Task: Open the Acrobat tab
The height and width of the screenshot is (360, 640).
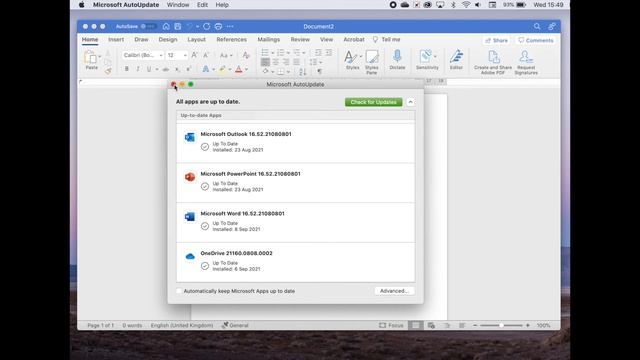Action: pyautogui.click(x=354, y=40)
